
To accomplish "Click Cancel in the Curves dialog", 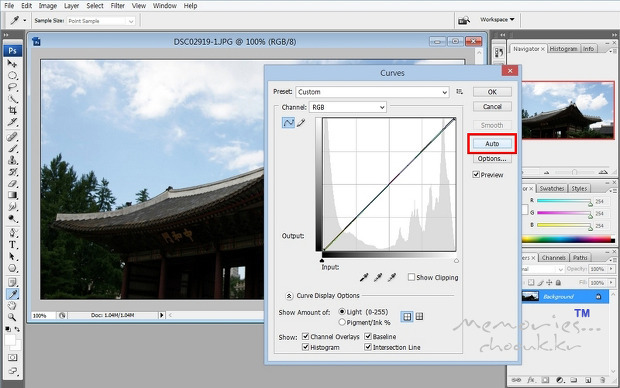I will (492, 106).
